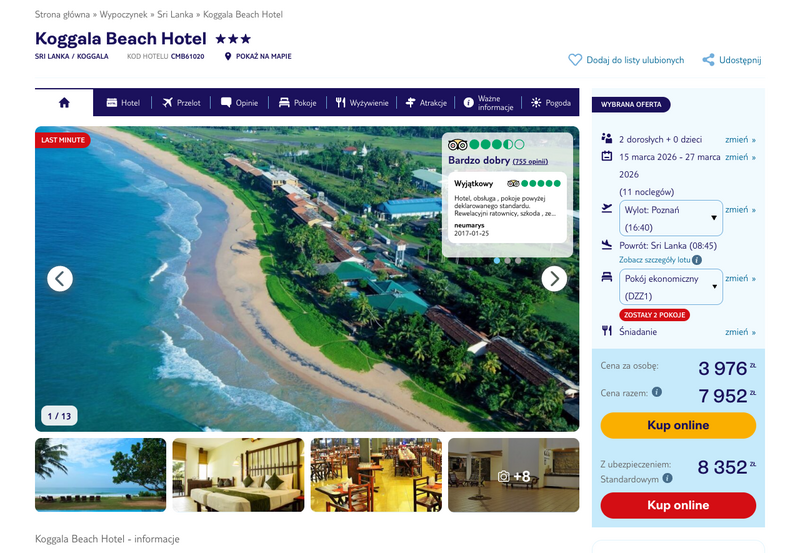
Task: Click info icon by Zobacz szczegóły lotu
Action: click(x=697, y=260)
